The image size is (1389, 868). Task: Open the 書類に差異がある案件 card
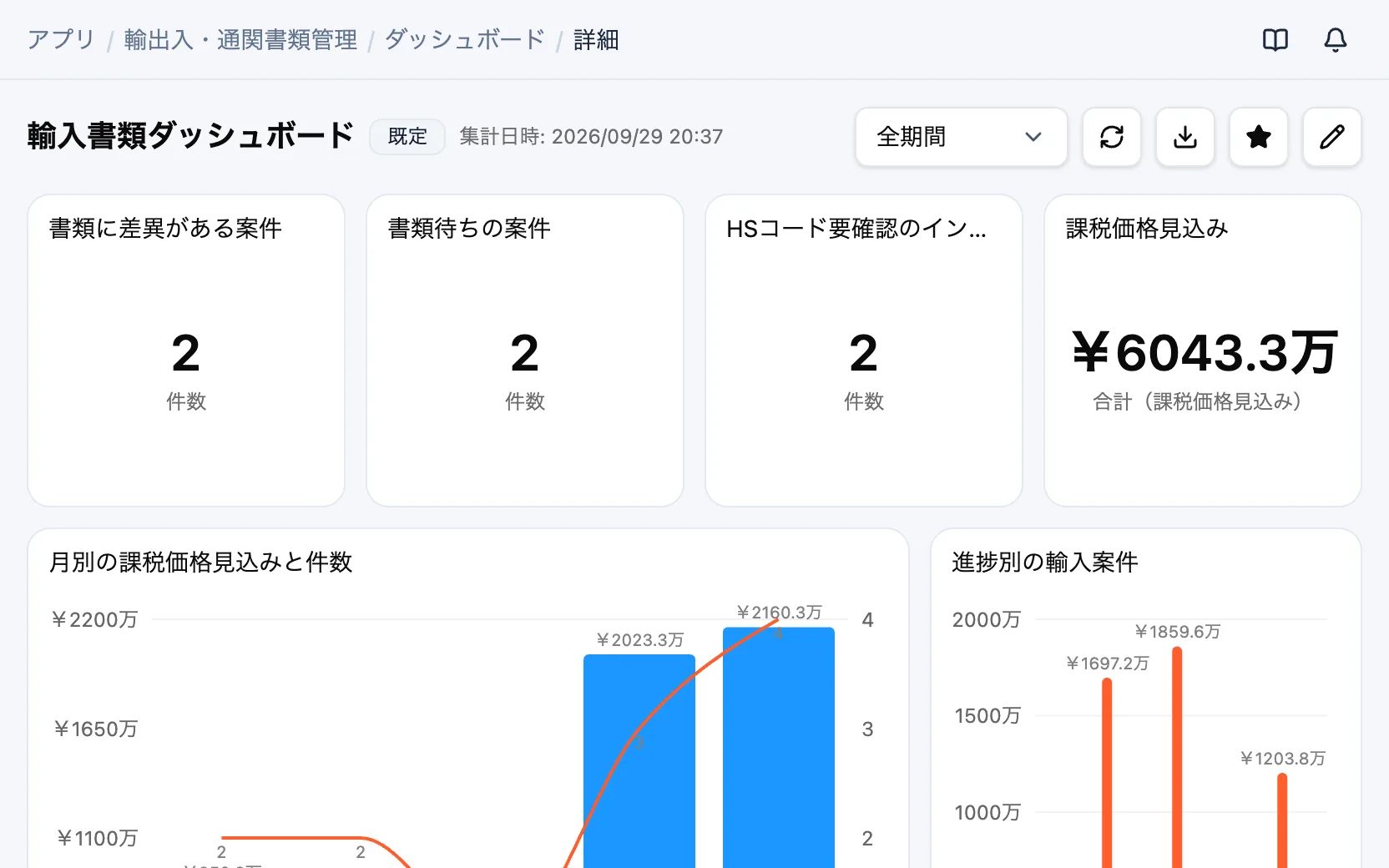(x=186, y=351)
